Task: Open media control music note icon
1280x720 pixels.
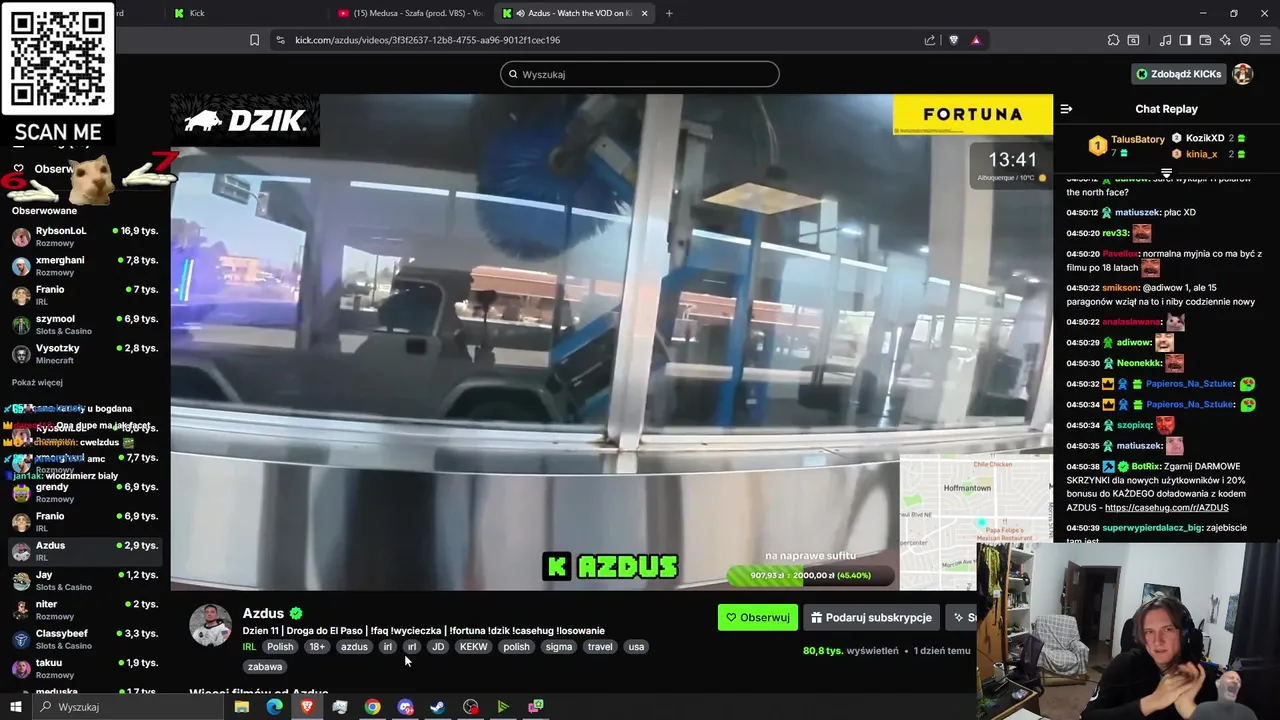Action: point(1165,40)
